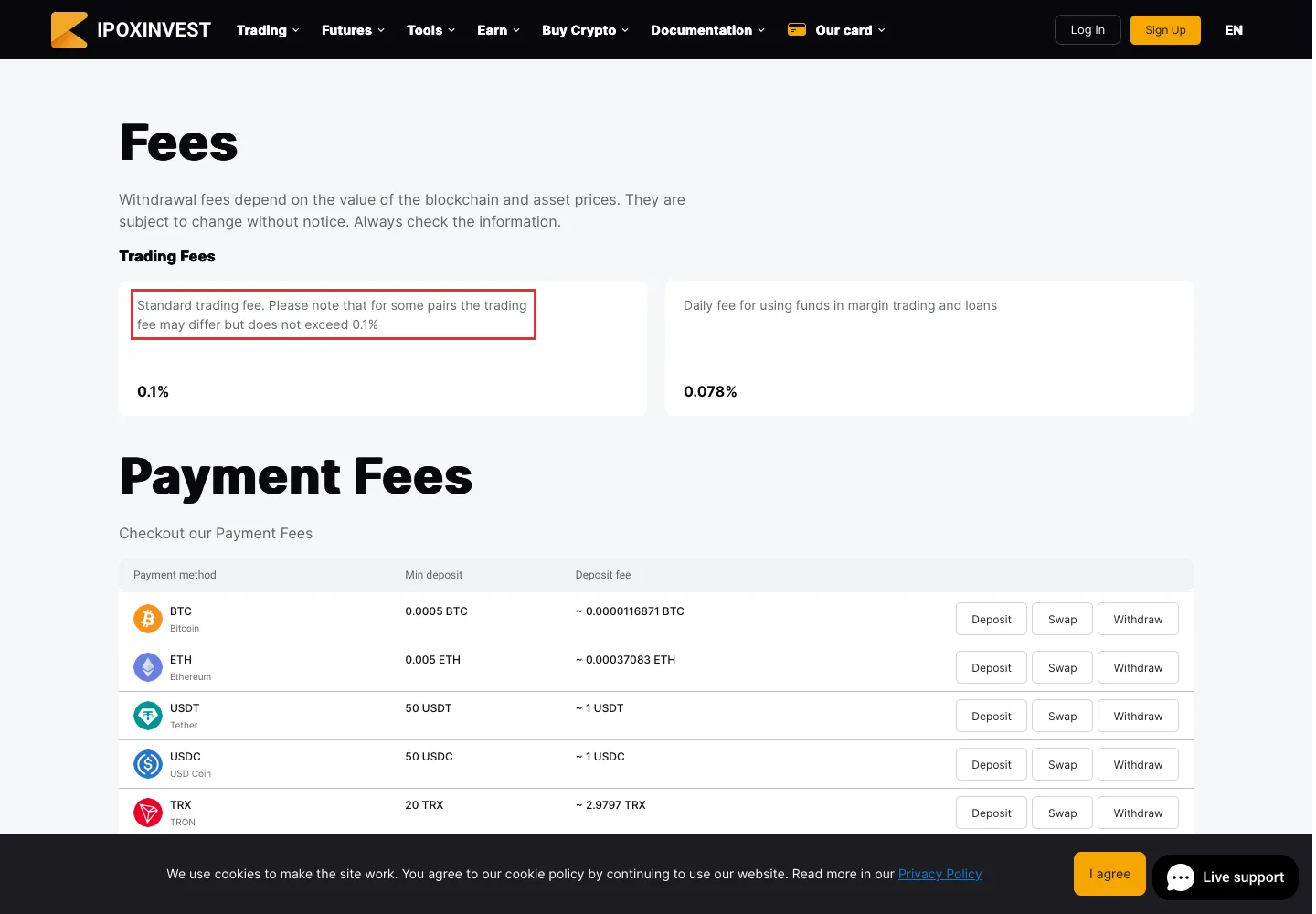
Task: Click the Ethereum coin icon
Action: [x=148, y=667]
